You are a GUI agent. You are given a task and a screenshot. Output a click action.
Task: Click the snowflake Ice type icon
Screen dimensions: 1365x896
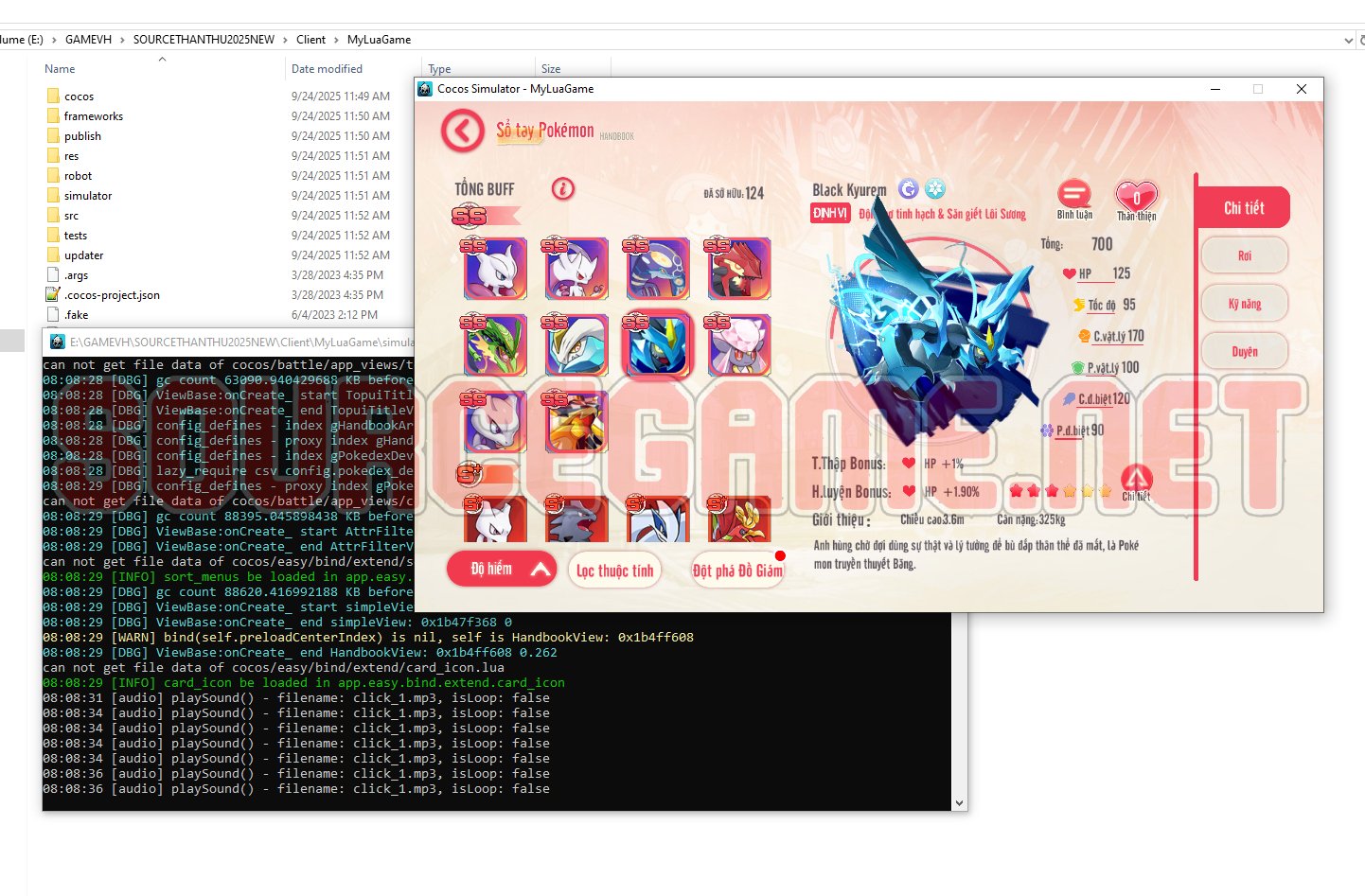tap(935, 188)
